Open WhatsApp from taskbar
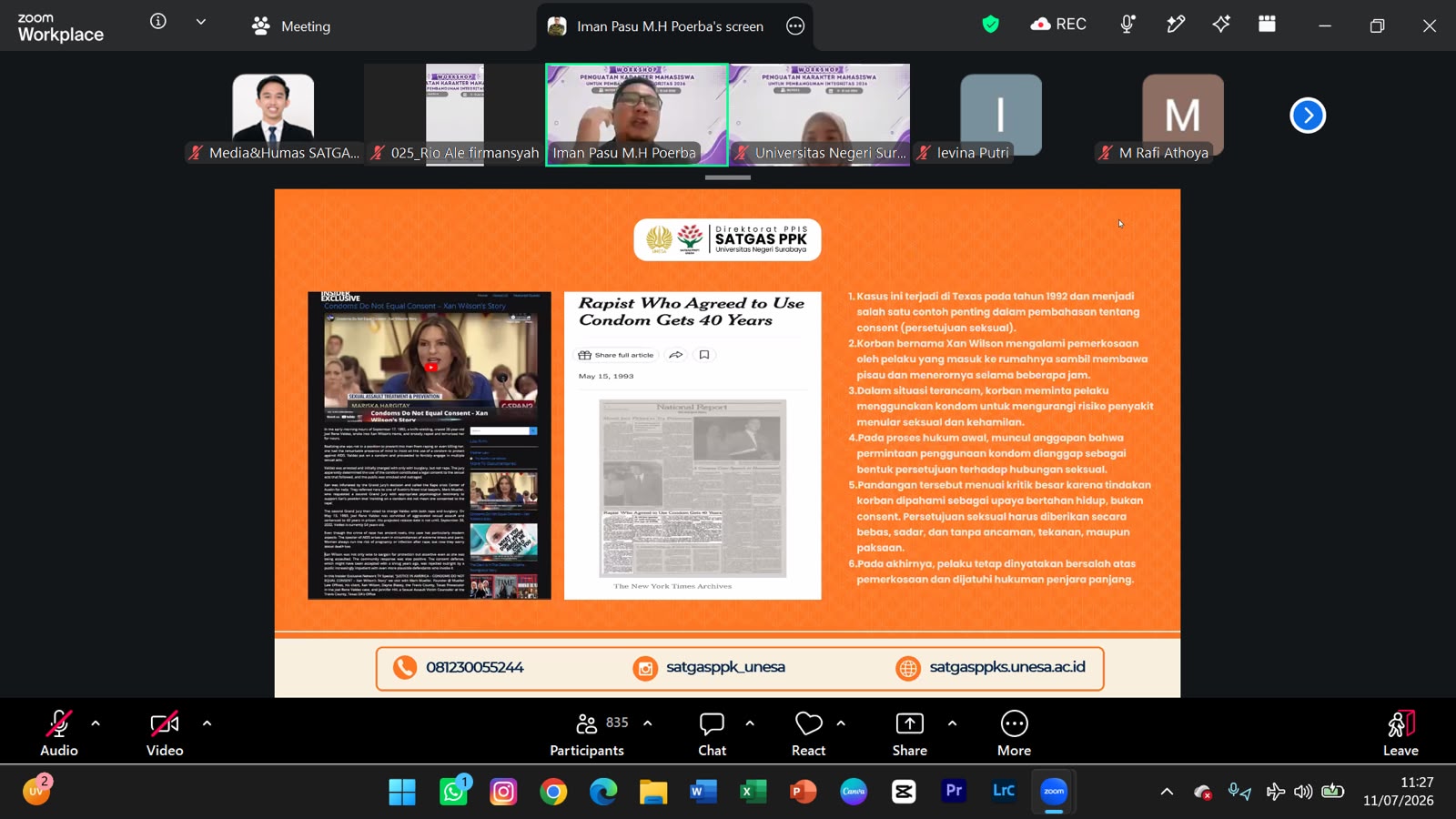This screenshot has height=819, width=1456. click(x=454, y=792)
